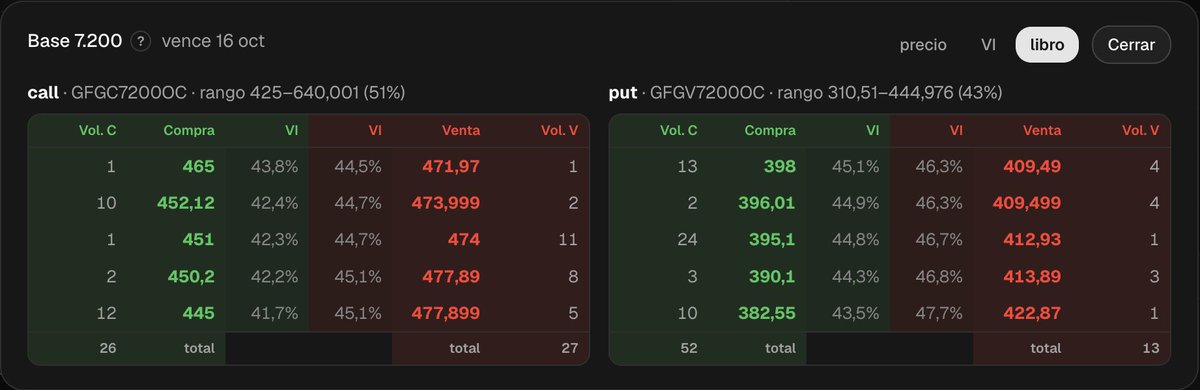Switch to the VI view
This screenshot has width=1200, height=390.
pos(988,44)
